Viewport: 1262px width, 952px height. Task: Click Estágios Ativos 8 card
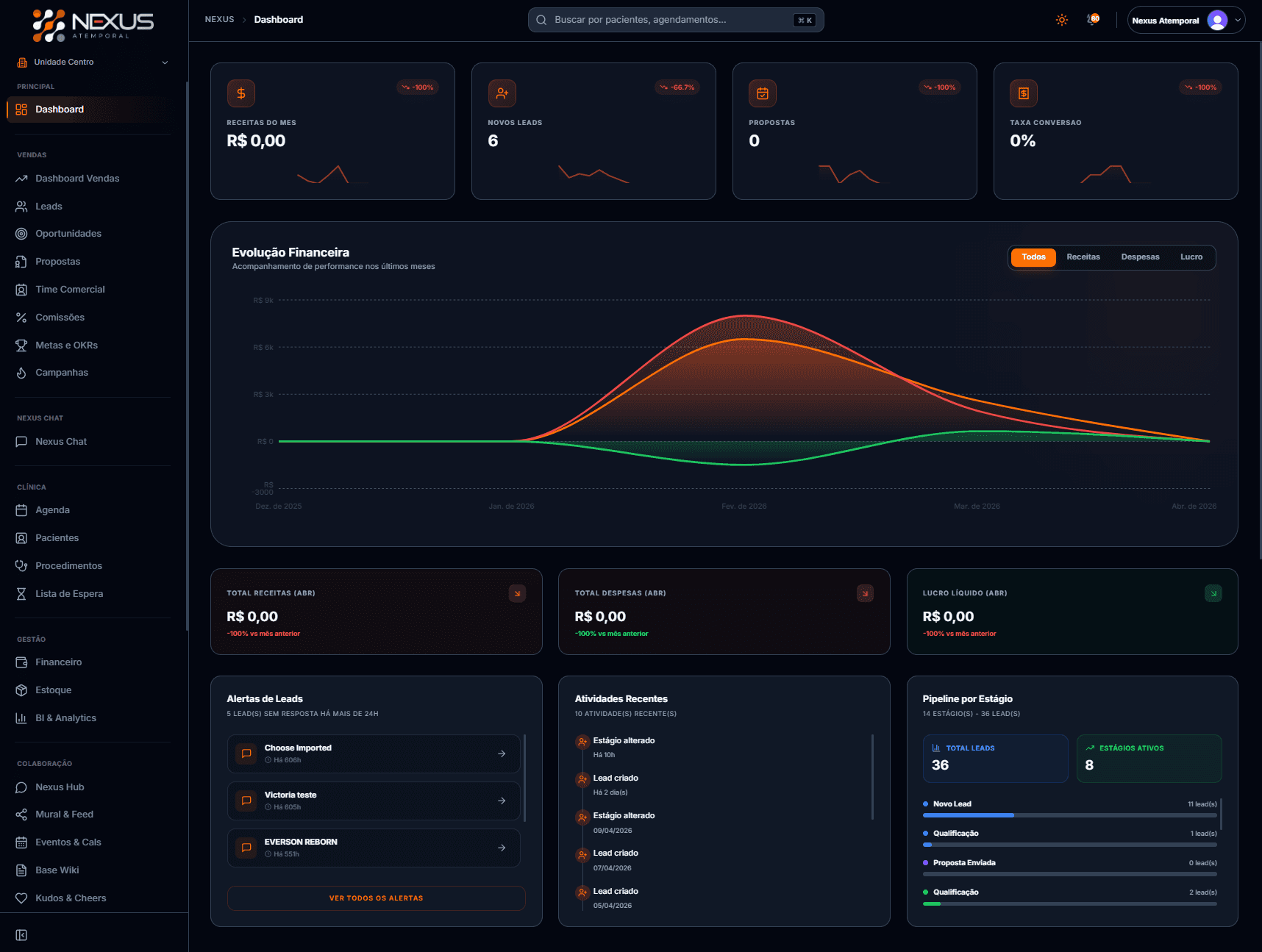[1149, 759]
